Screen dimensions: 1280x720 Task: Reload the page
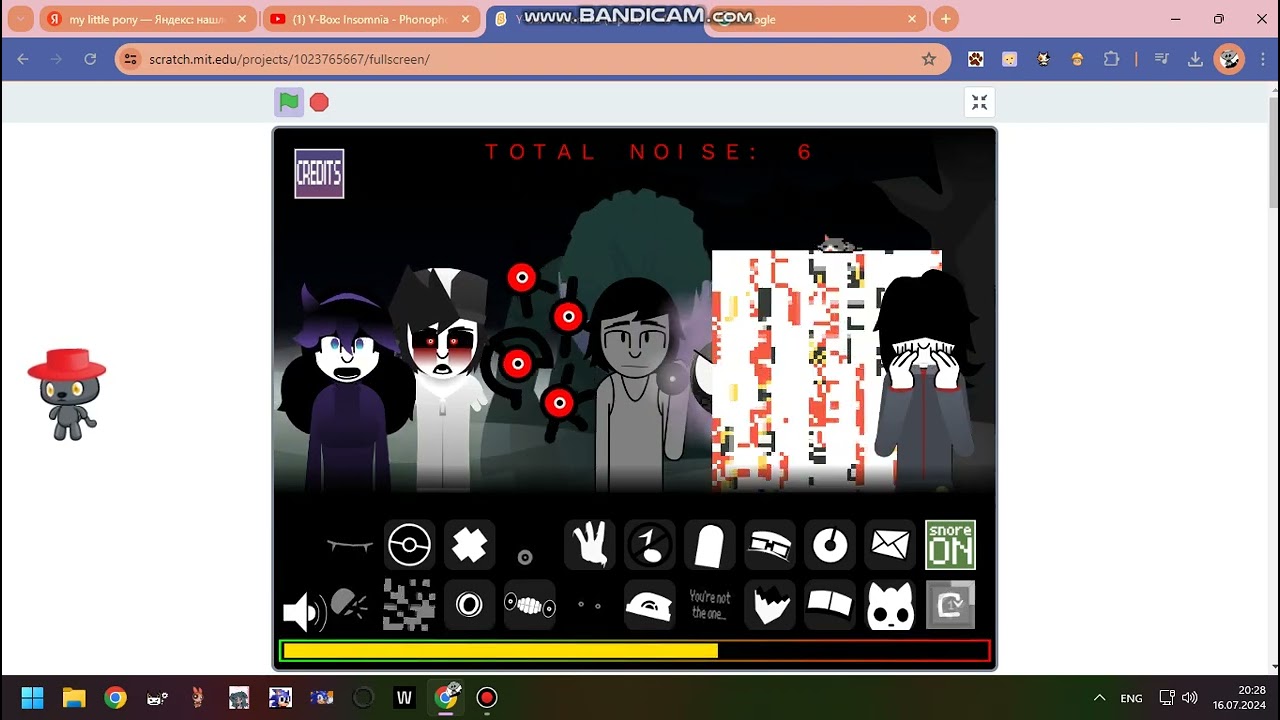pos(90,59)
